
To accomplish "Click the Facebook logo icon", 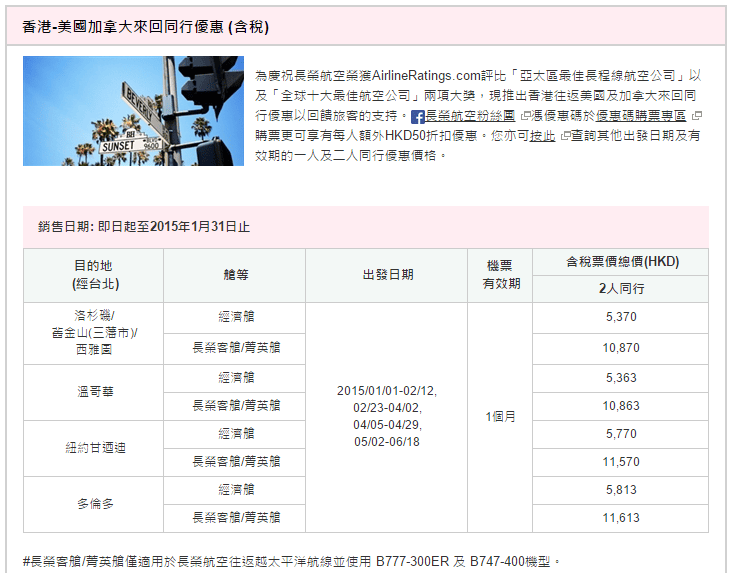I will pyautogui.click(x=418, y=117).
